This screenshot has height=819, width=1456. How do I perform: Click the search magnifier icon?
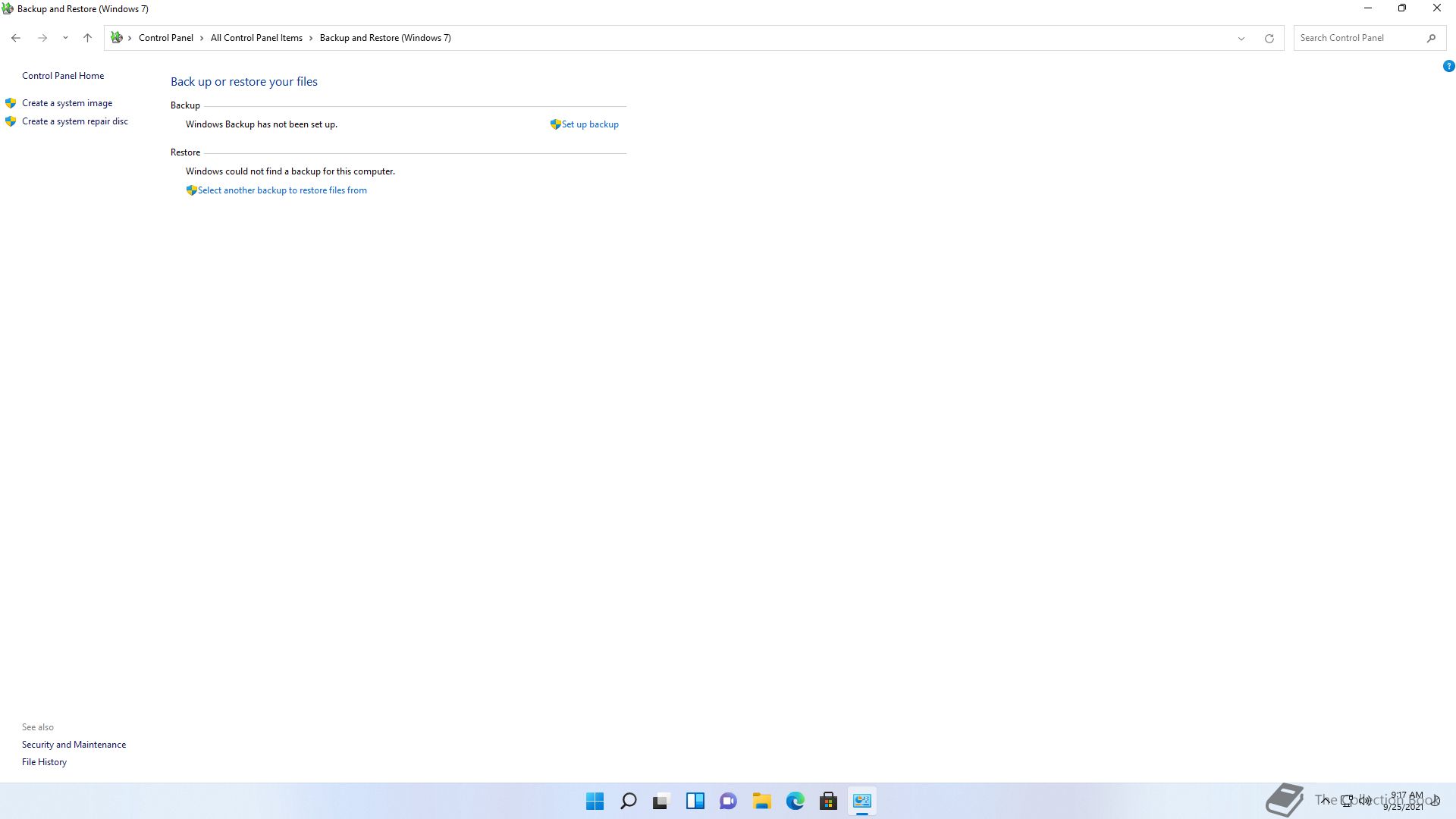point(1432,38)
